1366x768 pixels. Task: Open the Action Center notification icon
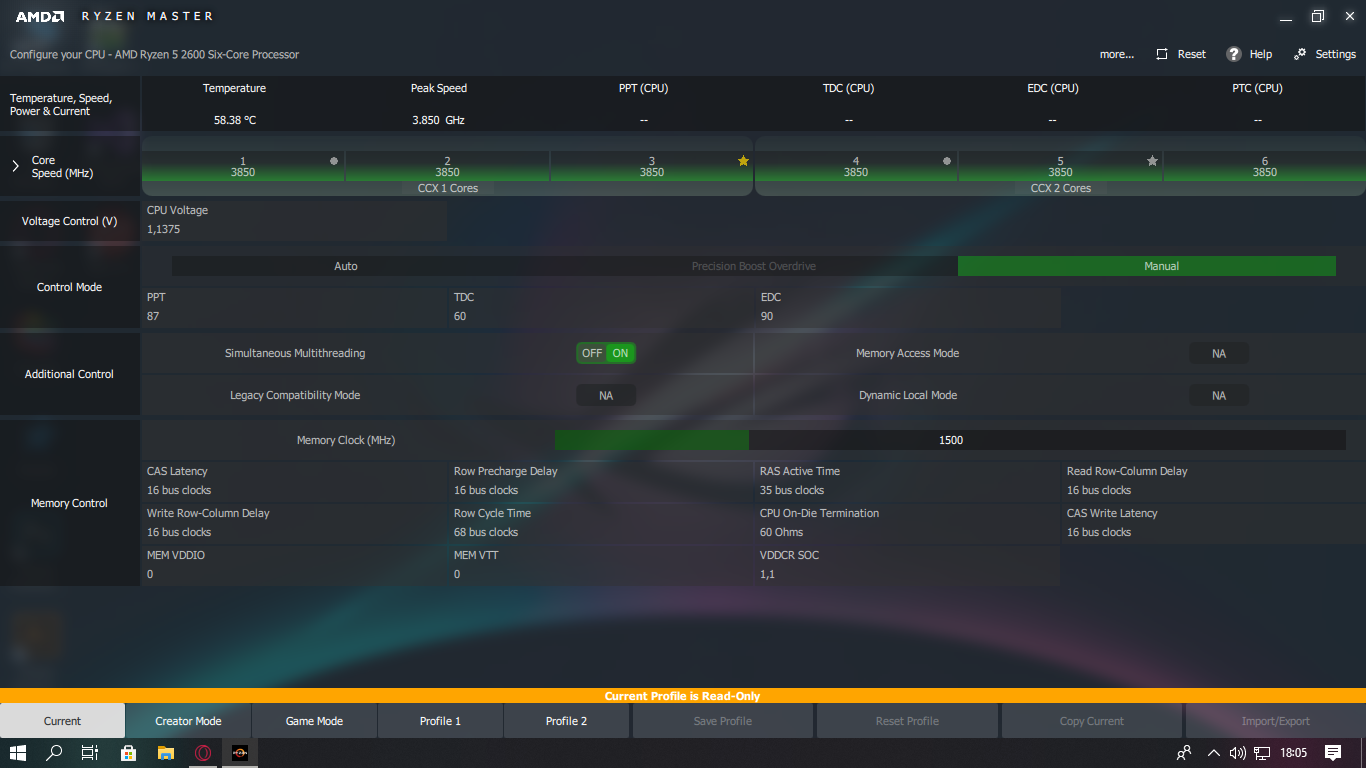coord(1333,753)
